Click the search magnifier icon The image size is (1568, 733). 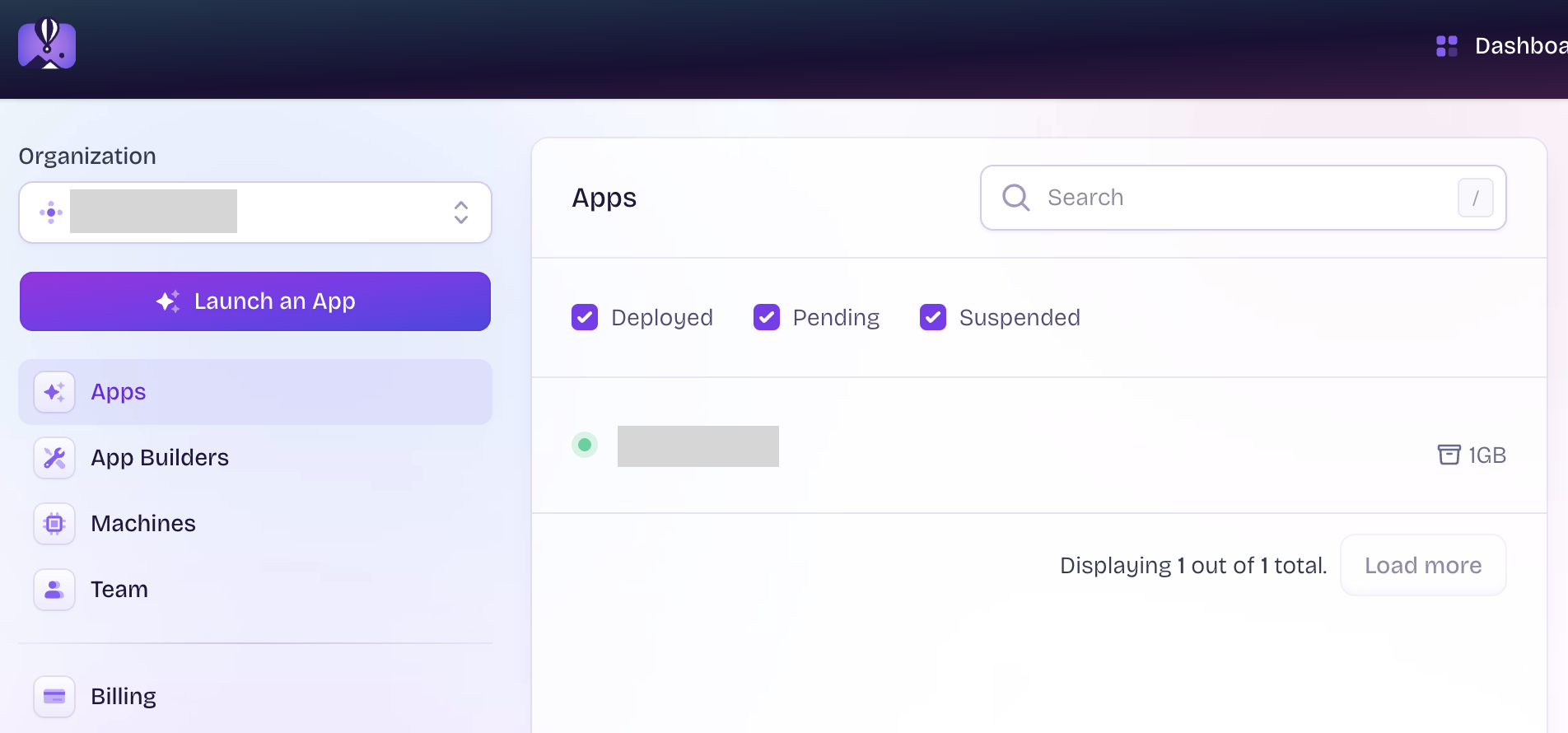click(1016, 198)
